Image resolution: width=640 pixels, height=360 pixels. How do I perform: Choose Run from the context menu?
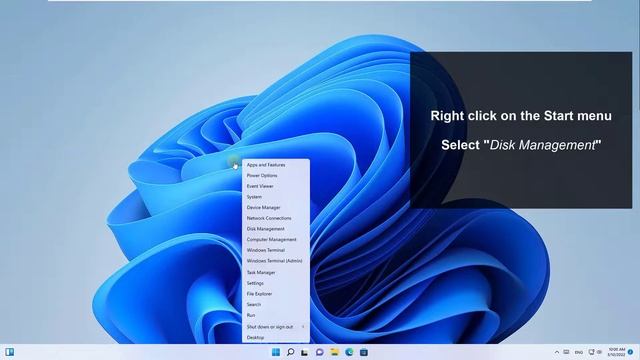pos(276,315)
